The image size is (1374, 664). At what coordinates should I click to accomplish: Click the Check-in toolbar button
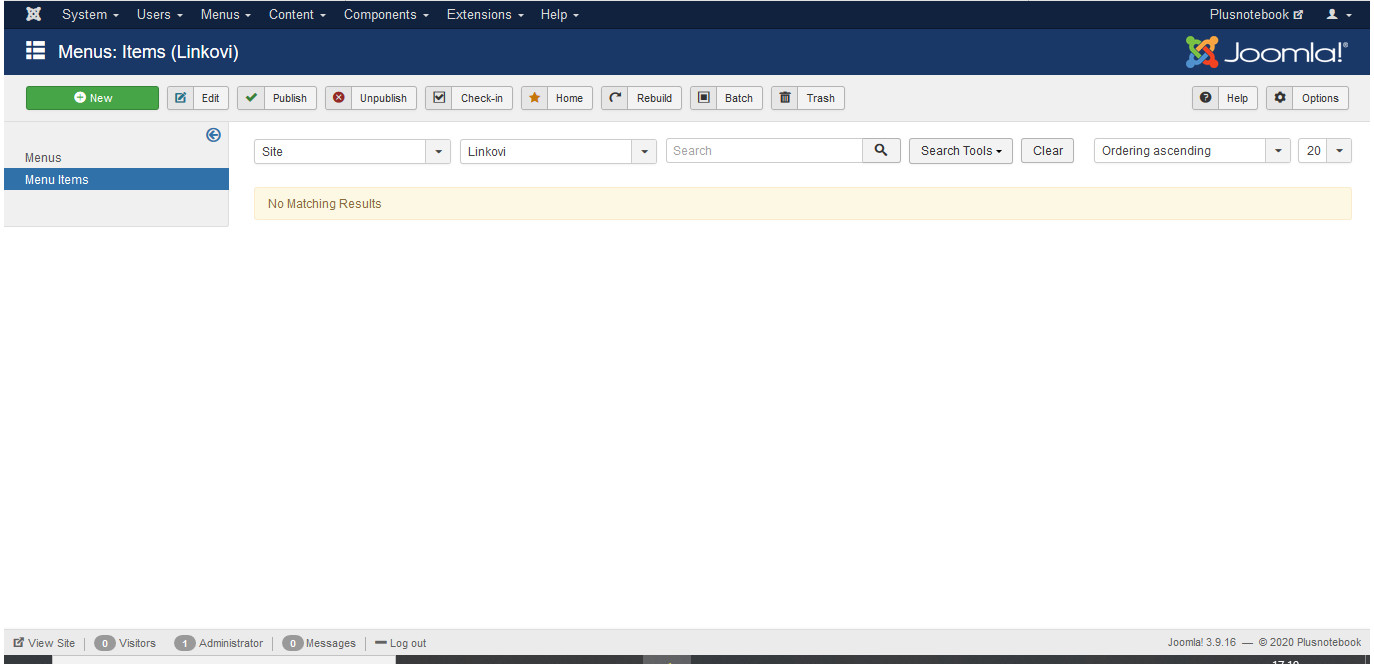tap(469, 98)
